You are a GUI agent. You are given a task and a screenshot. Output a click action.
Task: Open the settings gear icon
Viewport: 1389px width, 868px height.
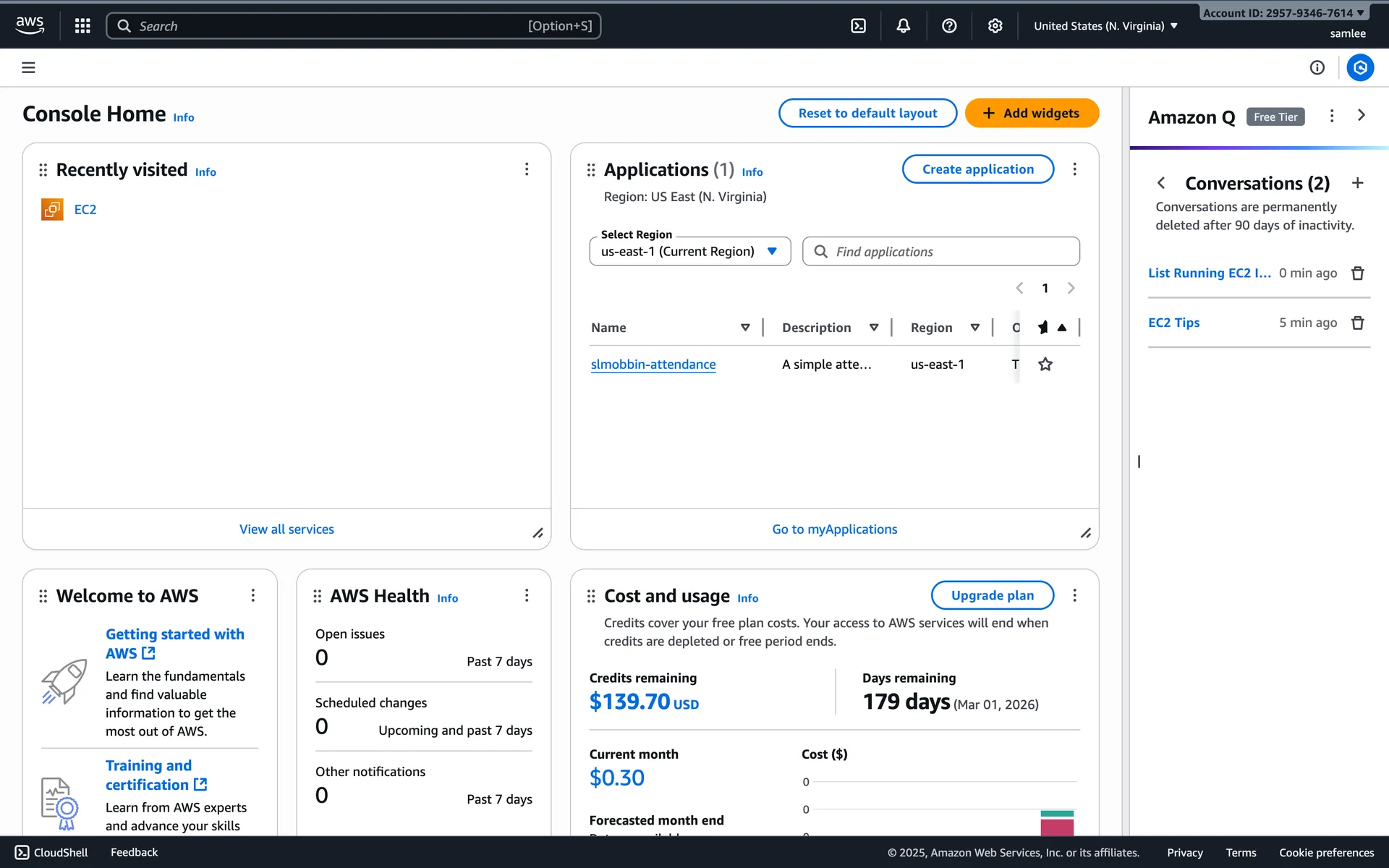coord(995,26)
